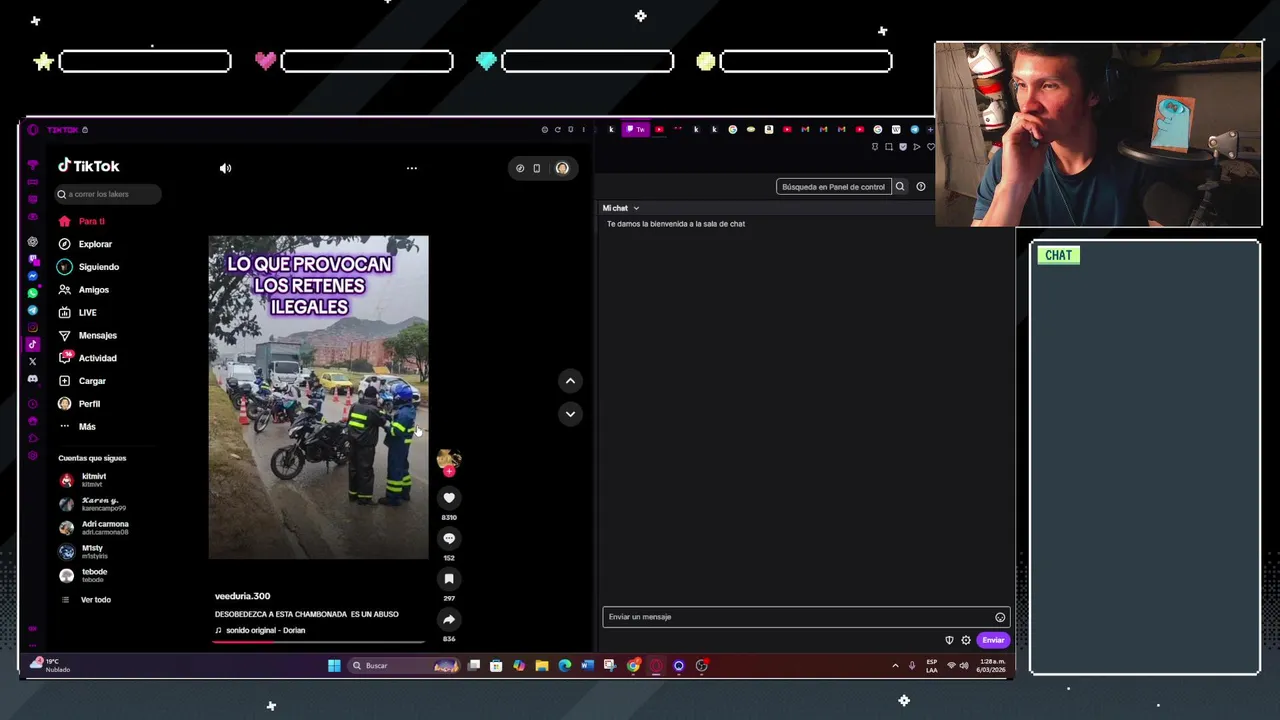Go to next video down arrow

(570, 414)
